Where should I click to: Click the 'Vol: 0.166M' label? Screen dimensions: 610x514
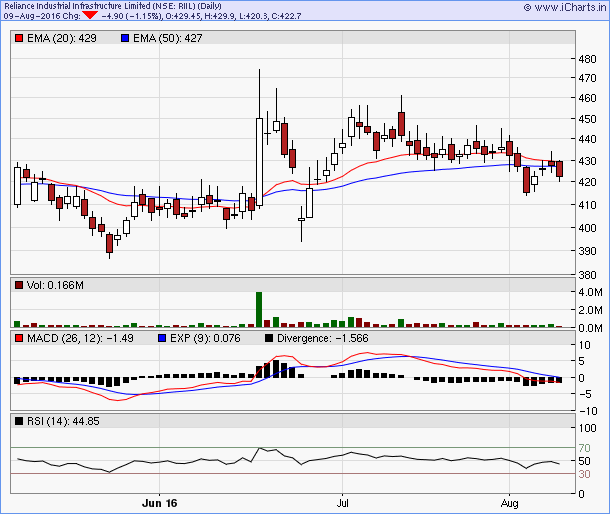[x=55, y=285]
